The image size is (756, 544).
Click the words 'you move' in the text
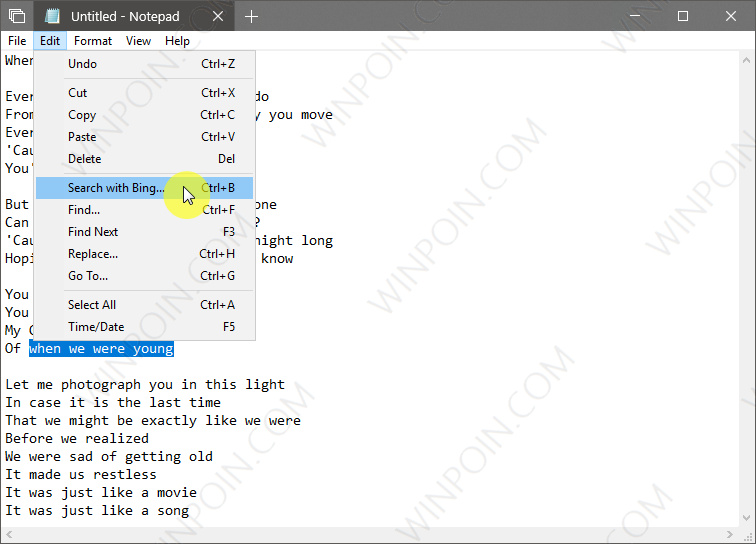301,115
